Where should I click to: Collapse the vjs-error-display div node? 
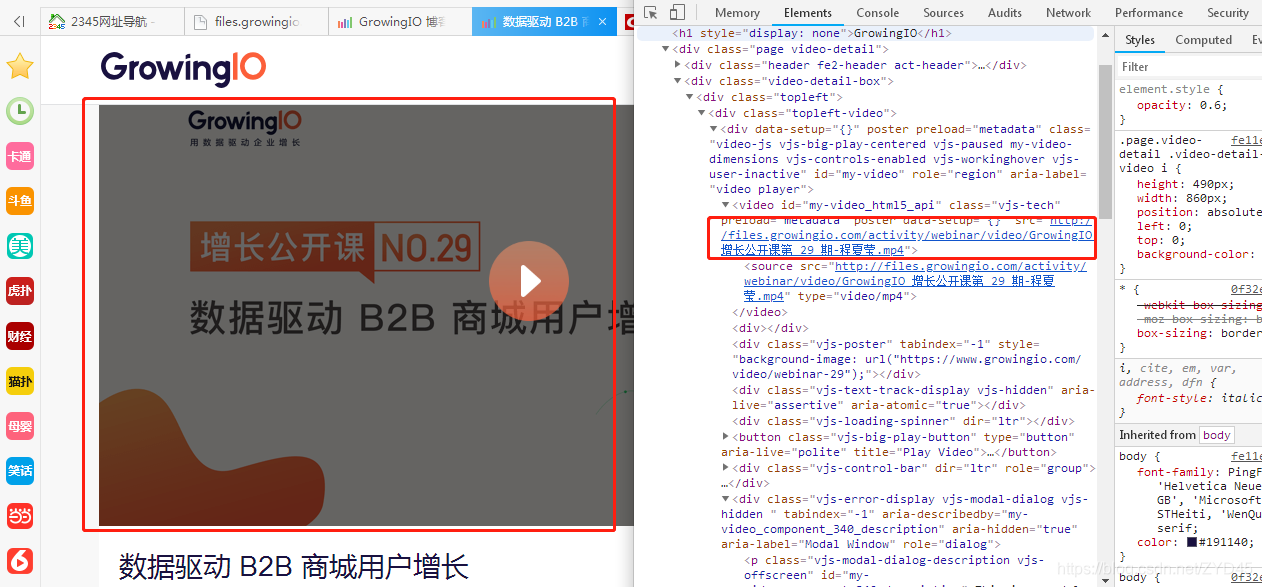pyautogui.click(x=726, y=499)
